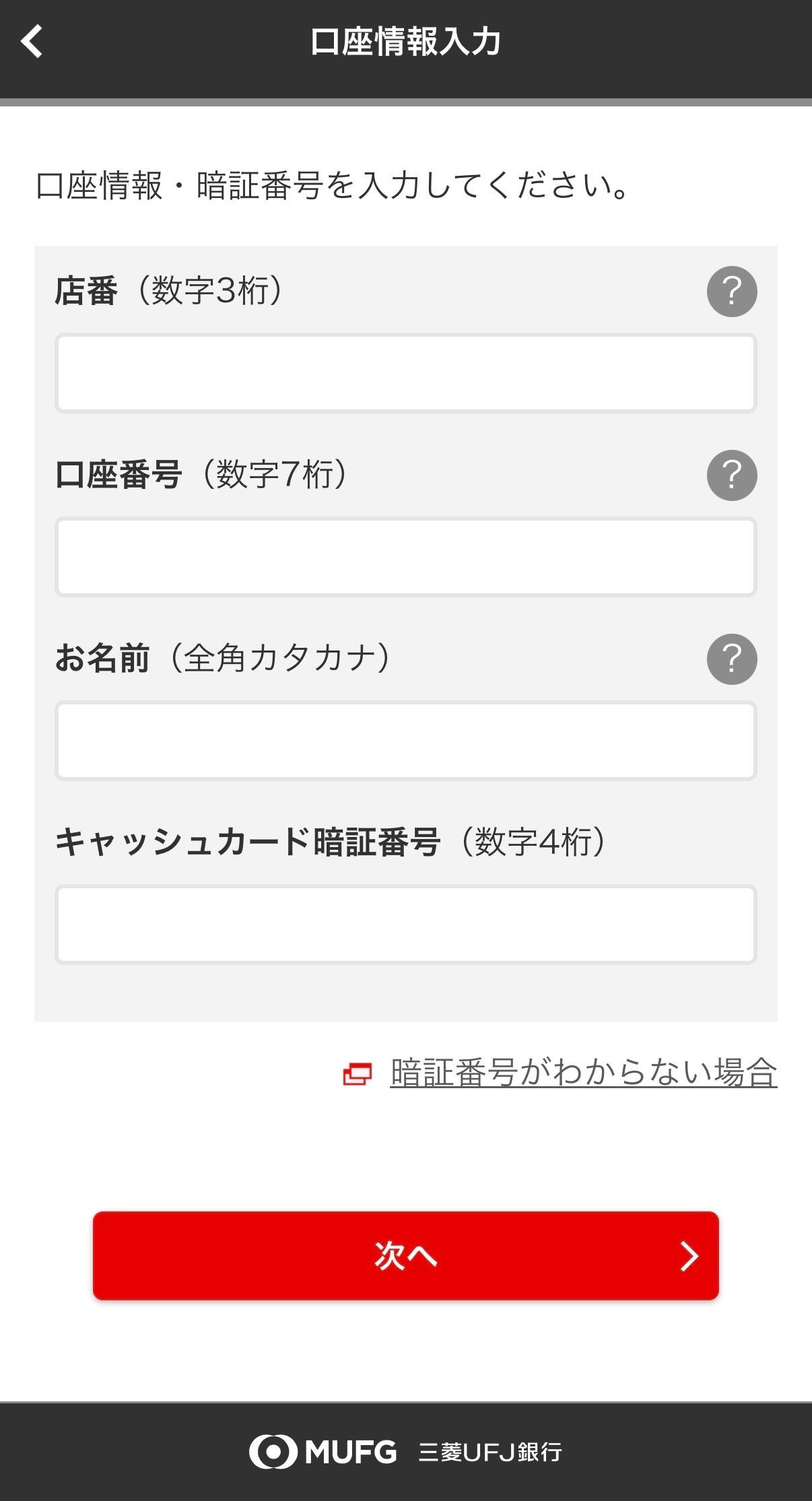Tap the back arrow in the header

coord(32,42)
